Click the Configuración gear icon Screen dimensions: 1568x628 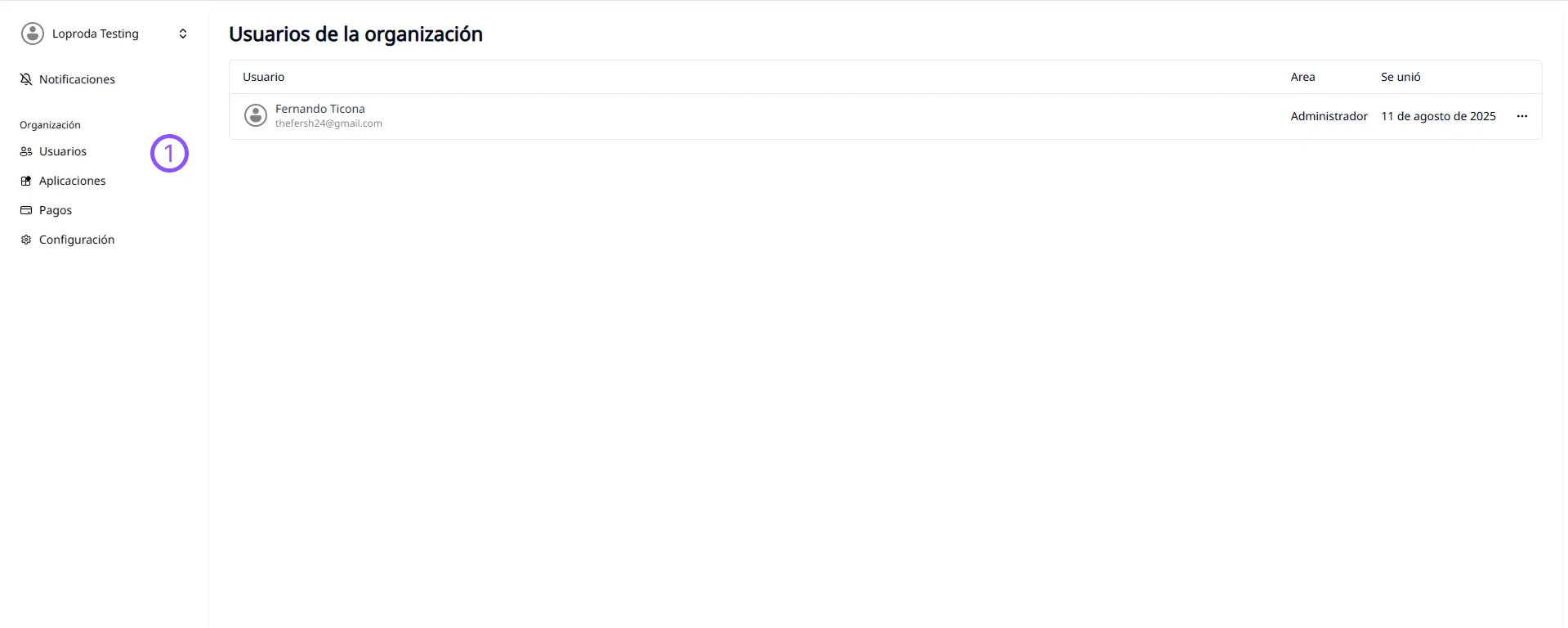tap(26, 240)
